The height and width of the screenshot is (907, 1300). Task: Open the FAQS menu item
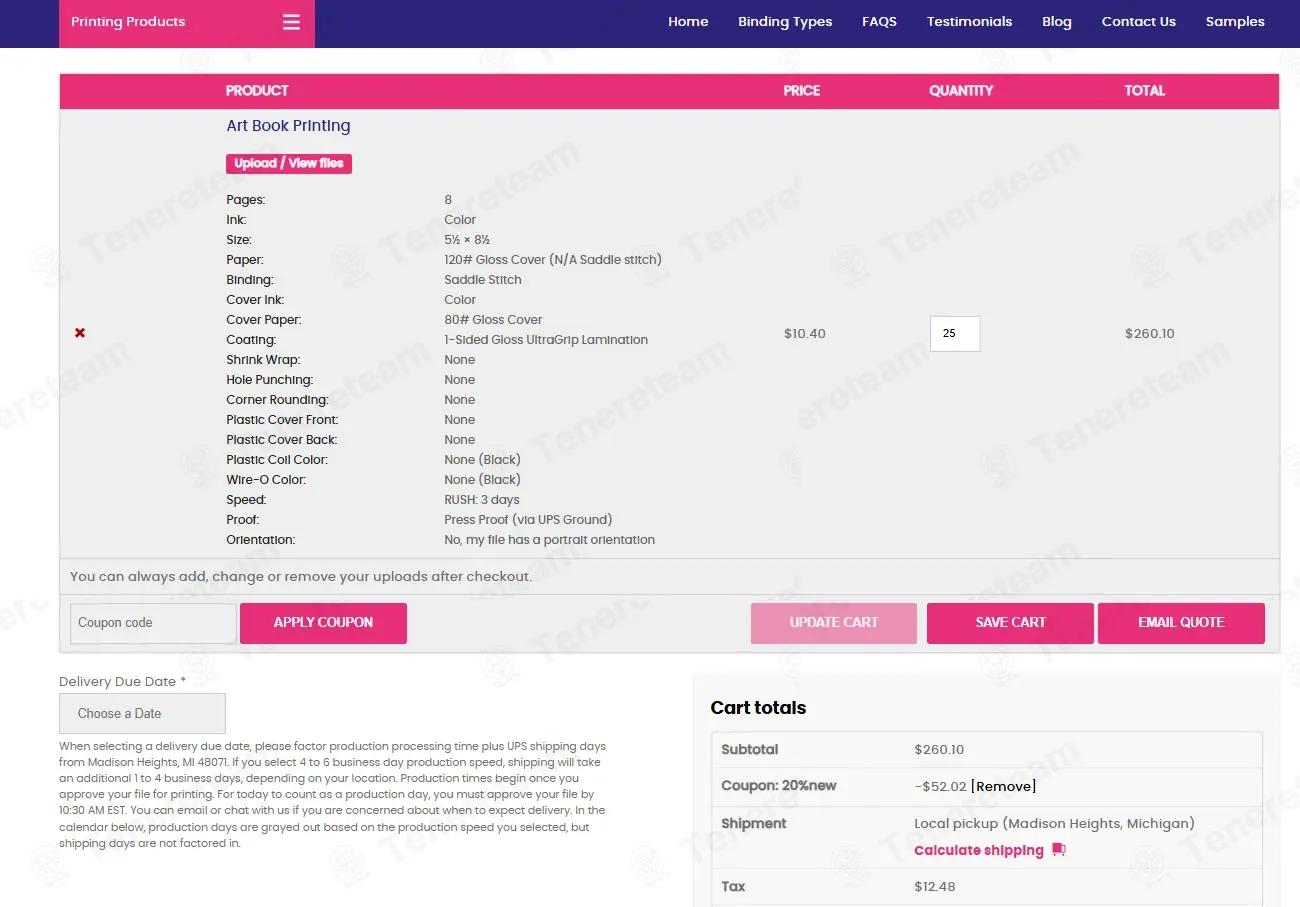point(879,22)
